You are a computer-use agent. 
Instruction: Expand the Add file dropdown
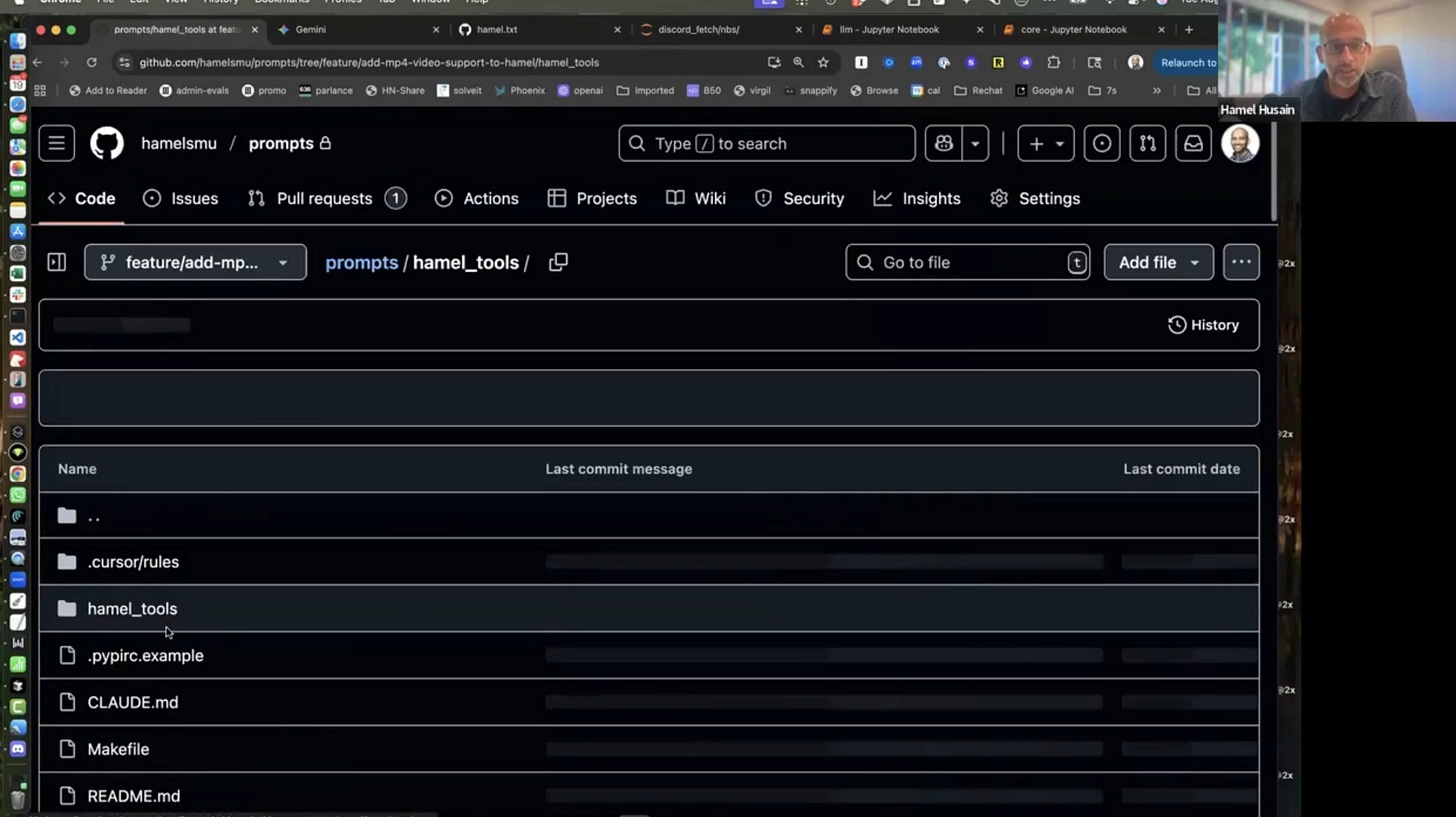pos(1158,262)
